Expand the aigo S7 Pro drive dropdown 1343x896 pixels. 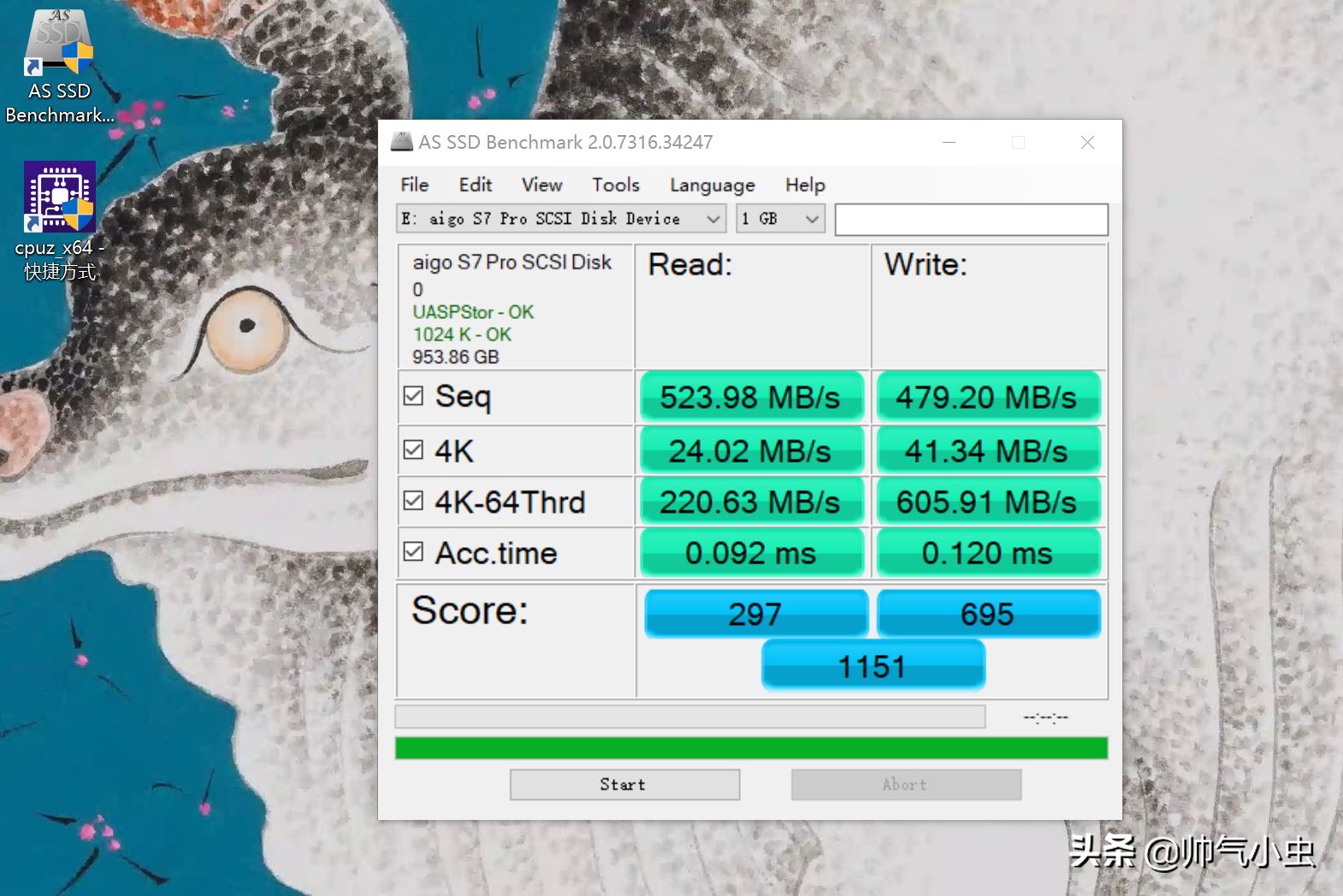coord(561,219)
